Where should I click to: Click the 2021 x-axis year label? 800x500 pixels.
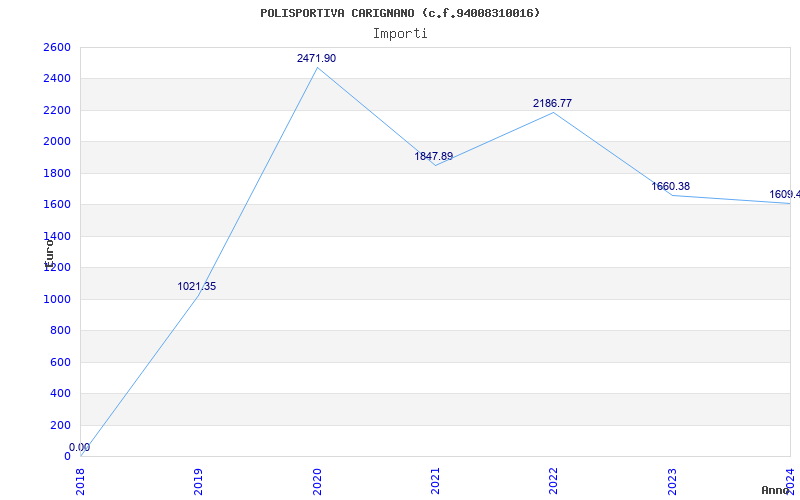(x=435, y=482)
